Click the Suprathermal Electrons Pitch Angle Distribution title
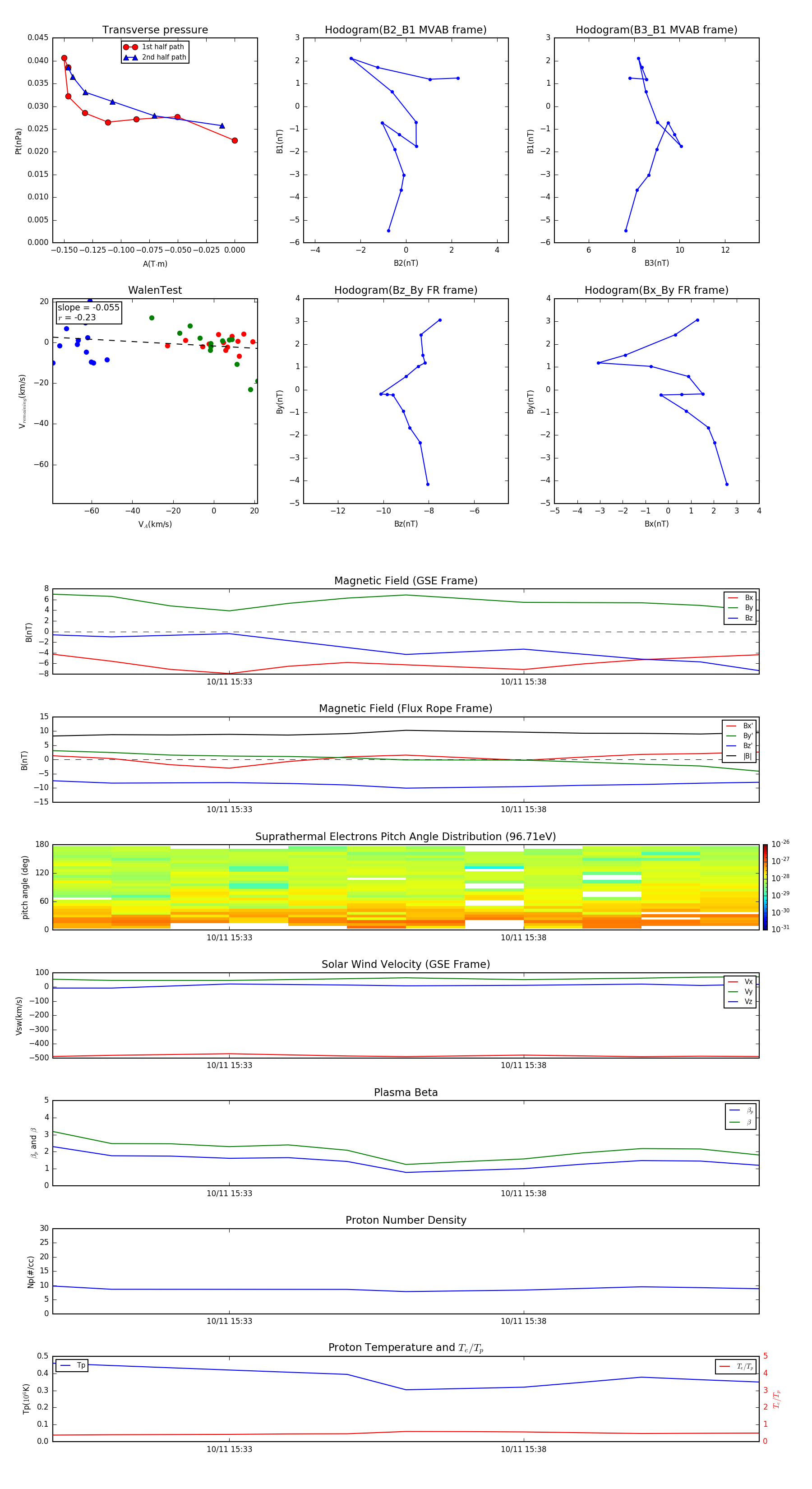The height and width of the screenshot is (1489, 812). coord(406,837)
